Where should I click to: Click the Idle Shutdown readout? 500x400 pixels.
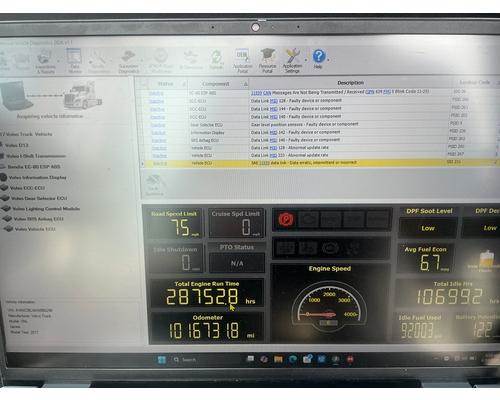[175, 258]
